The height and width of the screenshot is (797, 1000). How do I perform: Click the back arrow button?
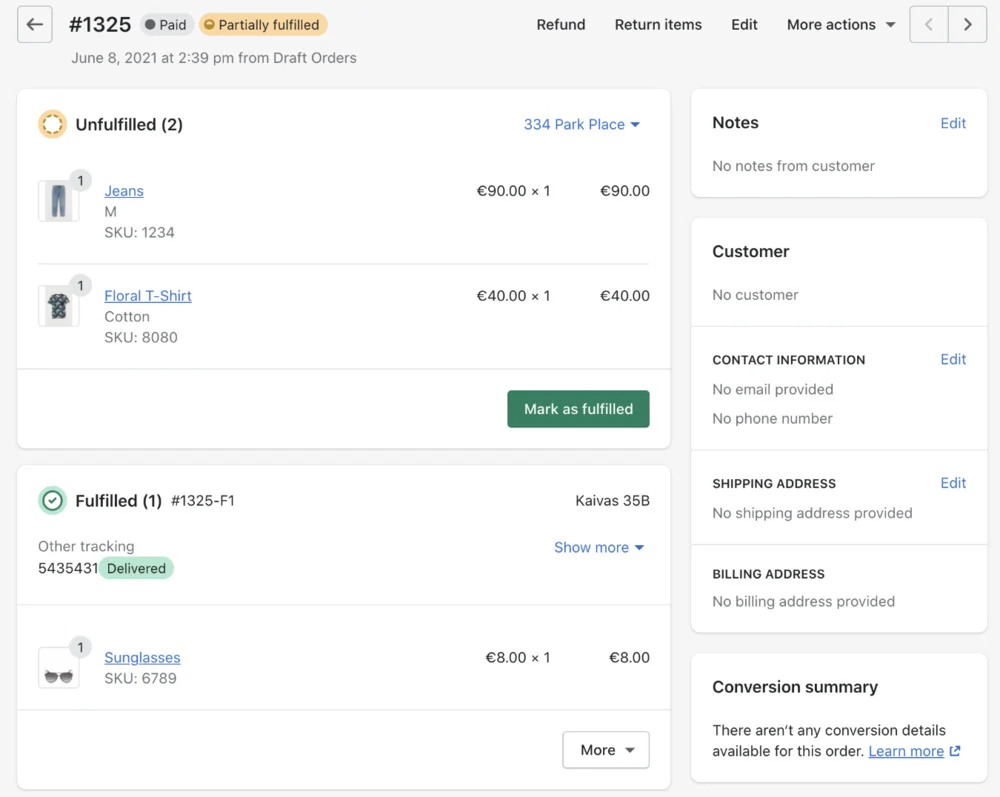[35, 25]
